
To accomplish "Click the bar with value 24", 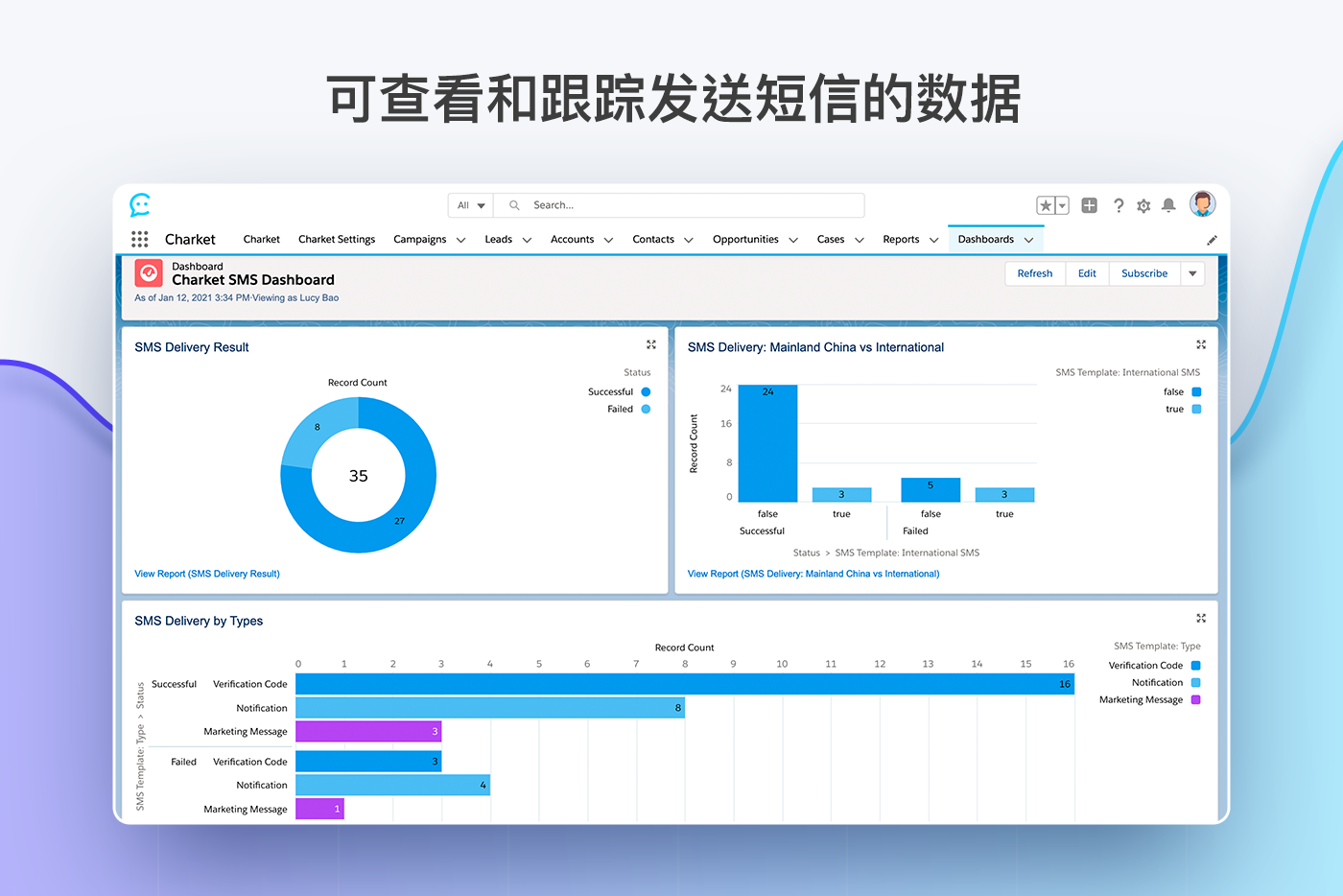I will (x=767, y=443).
